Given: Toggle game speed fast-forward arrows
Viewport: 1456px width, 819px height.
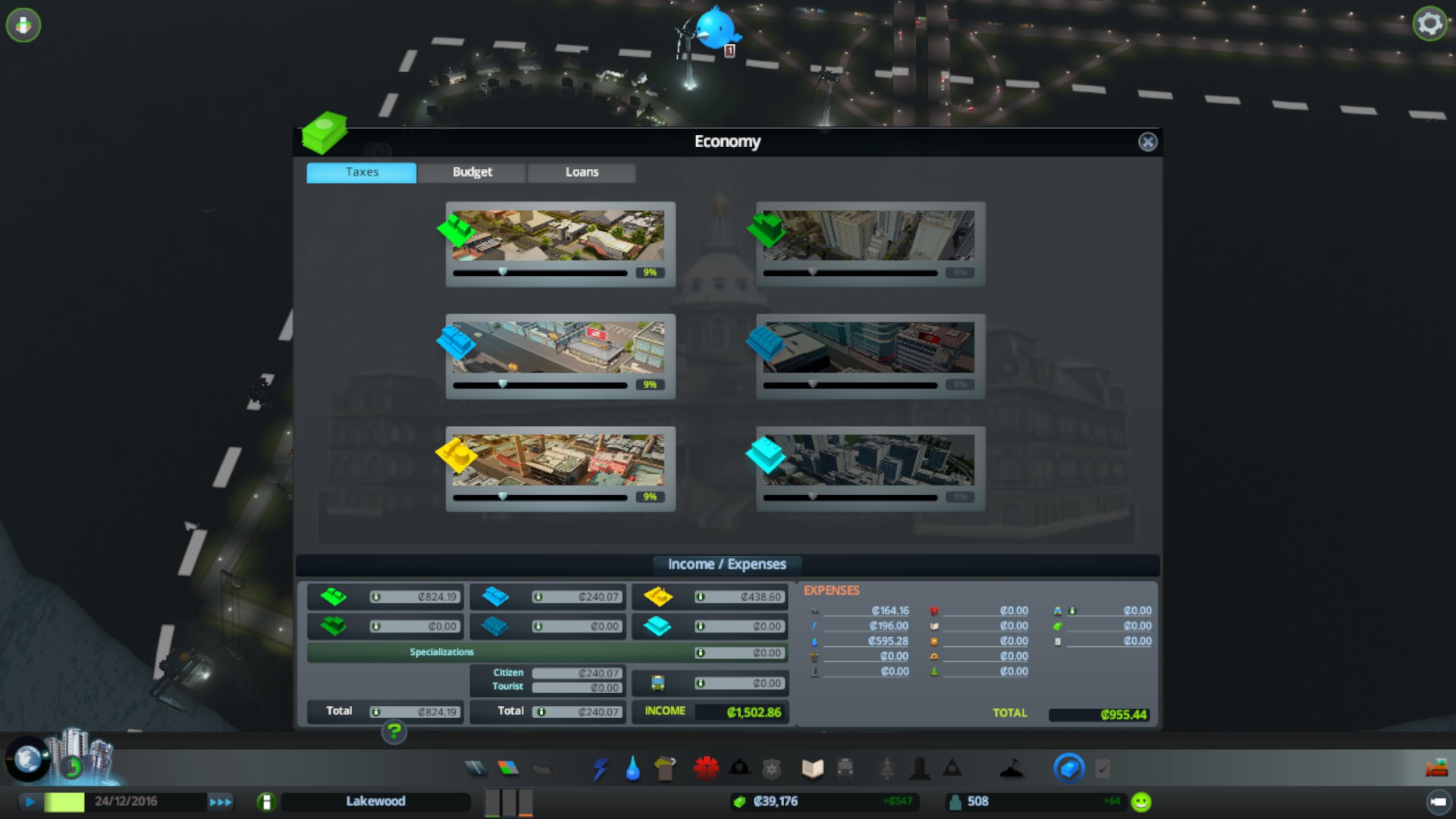Looking at the screenshot, I should pyautogui.click(x=220, y=802).
